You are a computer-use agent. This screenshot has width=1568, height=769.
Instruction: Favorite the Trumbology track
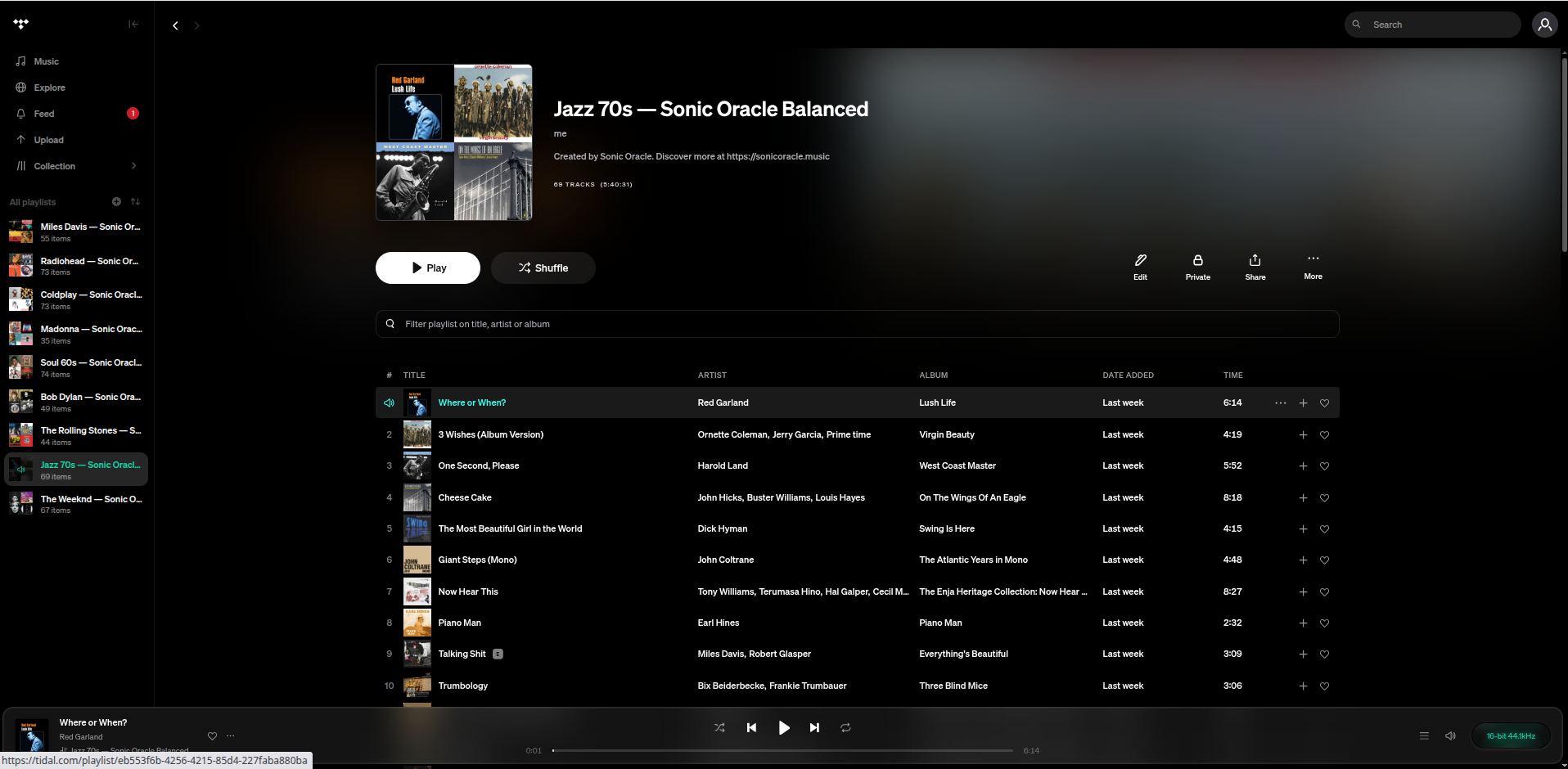pos(1324,686)
